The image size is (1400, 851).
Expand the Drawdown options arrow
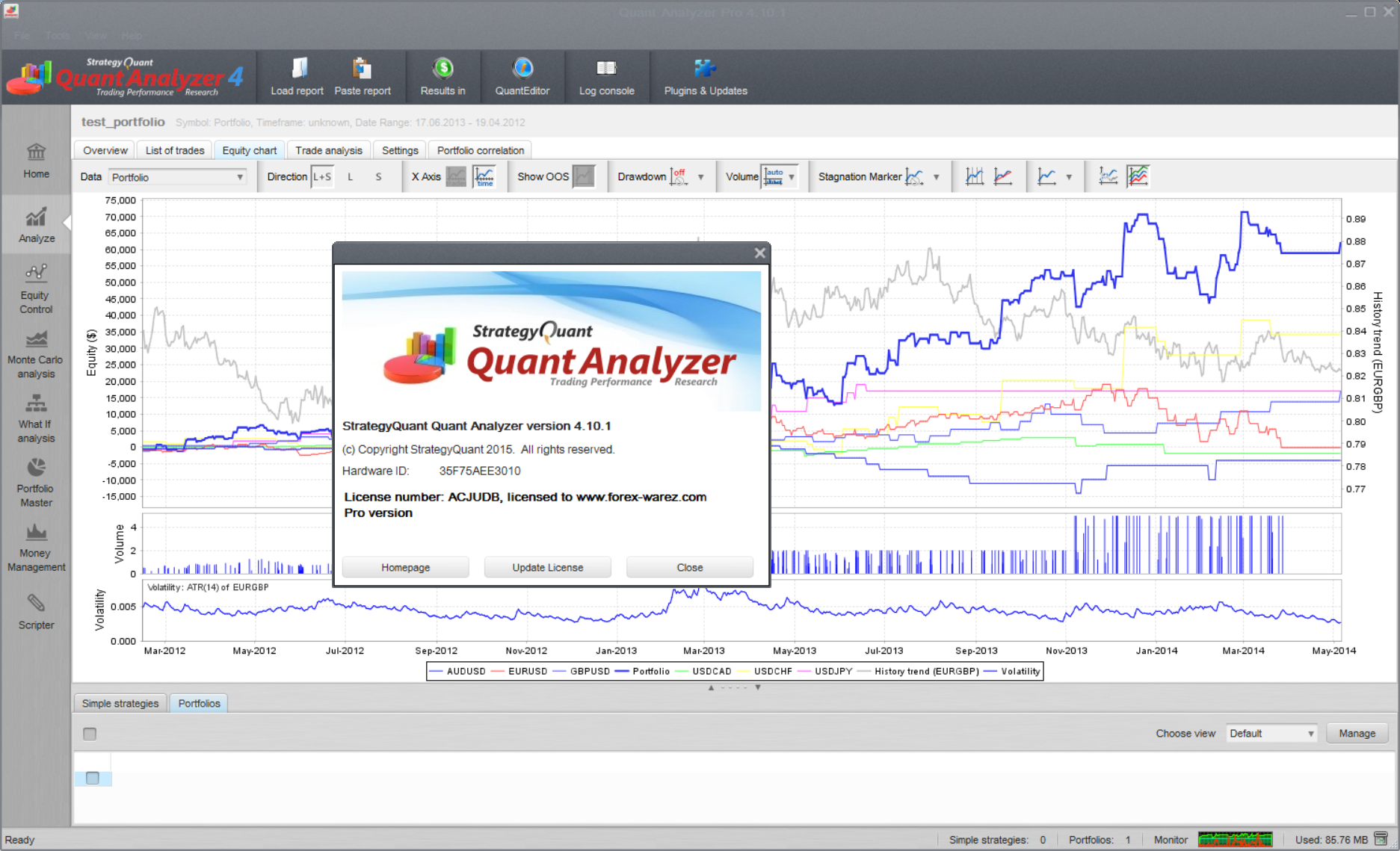pyautogui.click(x=700, y=177)
